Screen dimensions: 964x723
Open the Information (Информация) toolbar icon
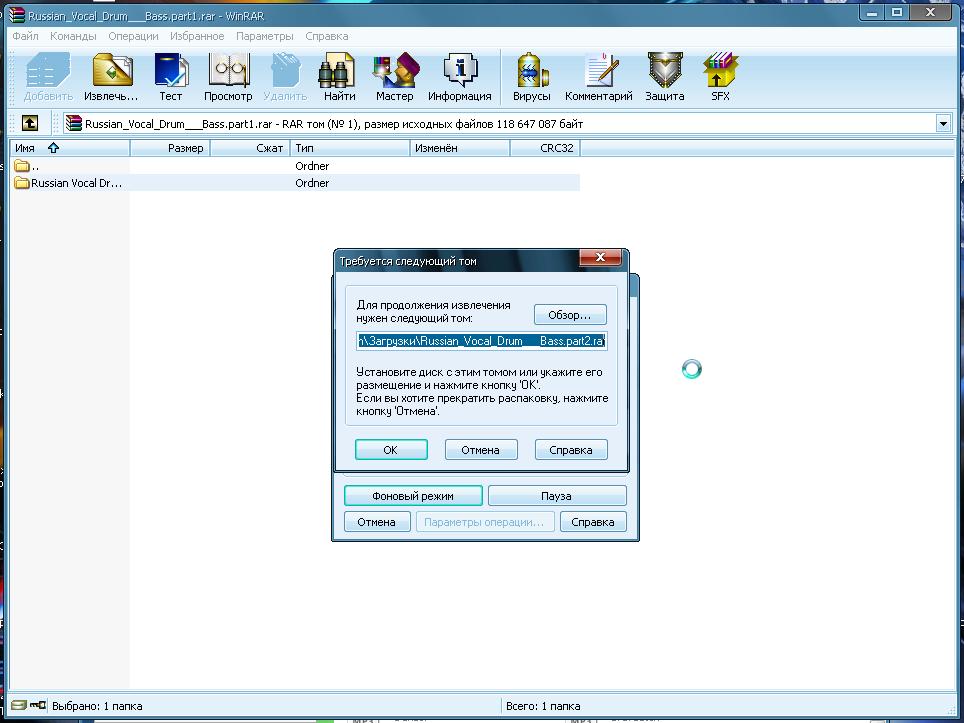point(459,77)
